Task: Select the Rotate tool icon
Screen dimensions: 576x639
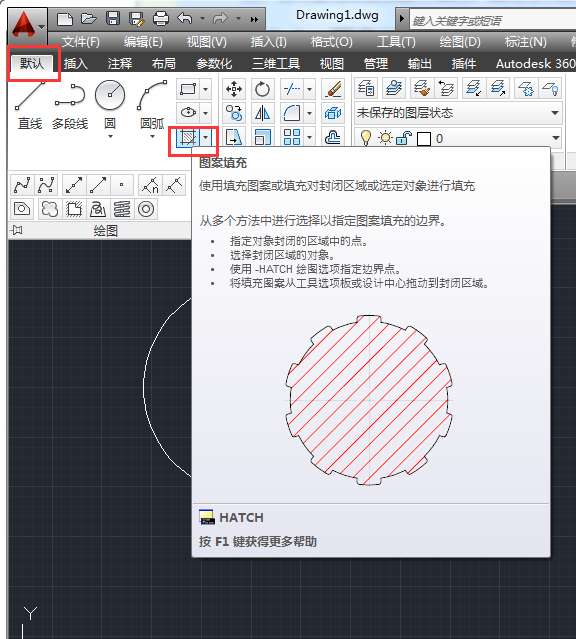Action: pos(262,89)
